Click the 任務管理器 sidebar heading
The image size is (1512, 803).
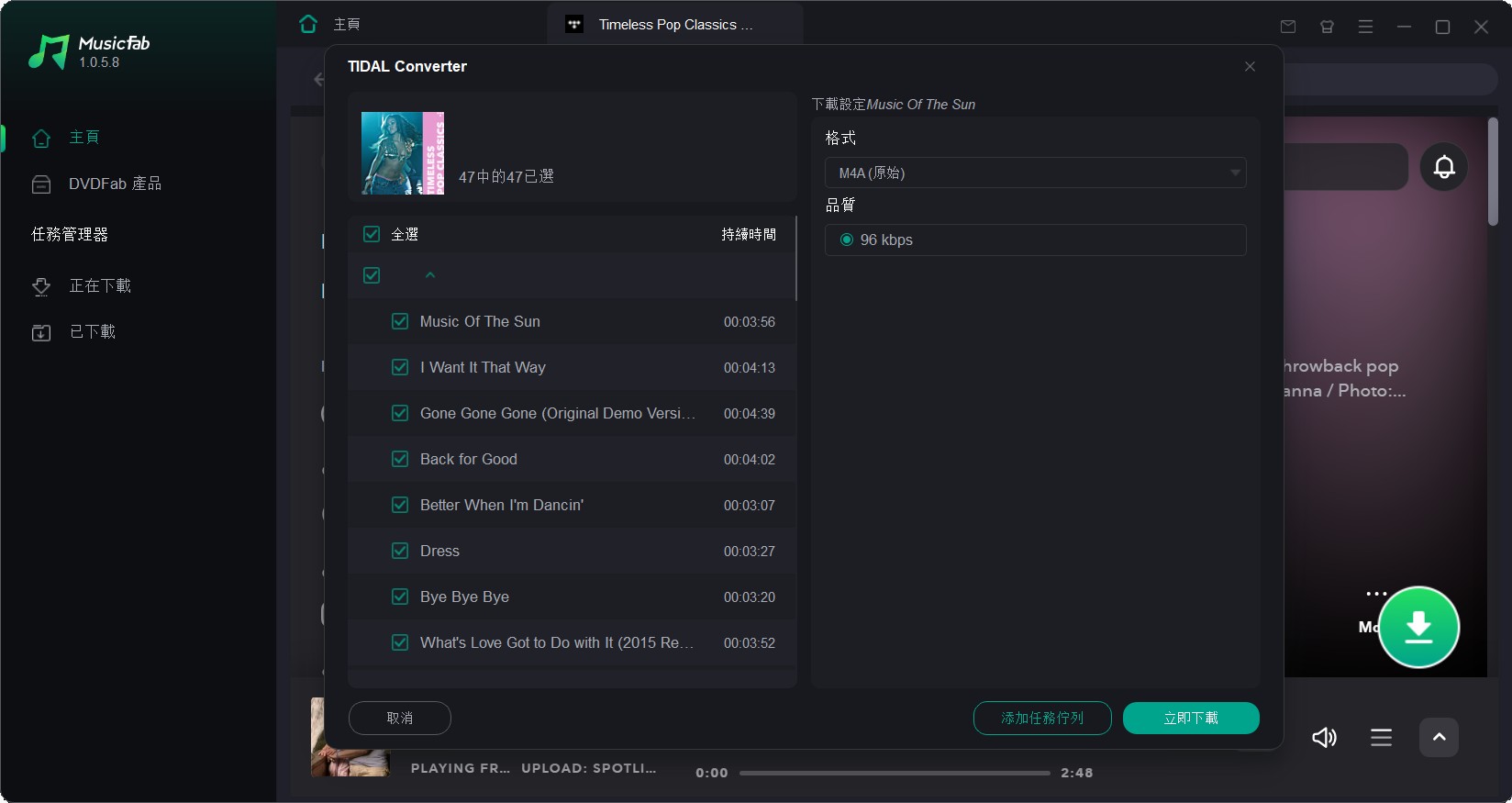coord(70,234)
